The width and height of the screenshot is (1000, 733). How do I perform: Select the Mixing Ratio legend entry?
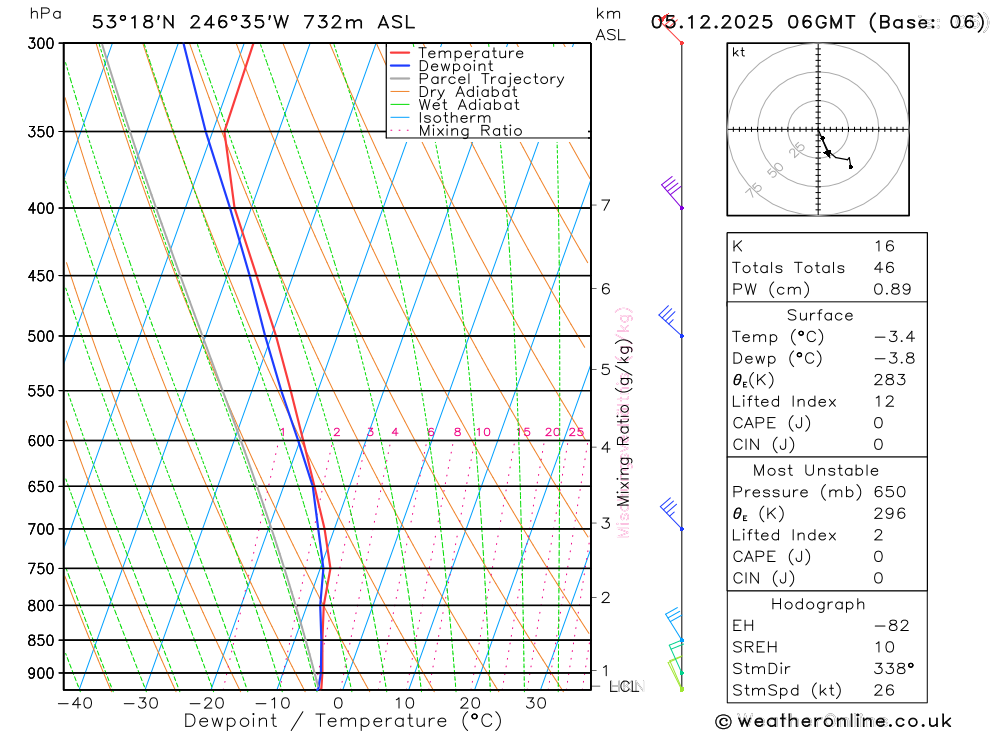(x=456, y=131)
